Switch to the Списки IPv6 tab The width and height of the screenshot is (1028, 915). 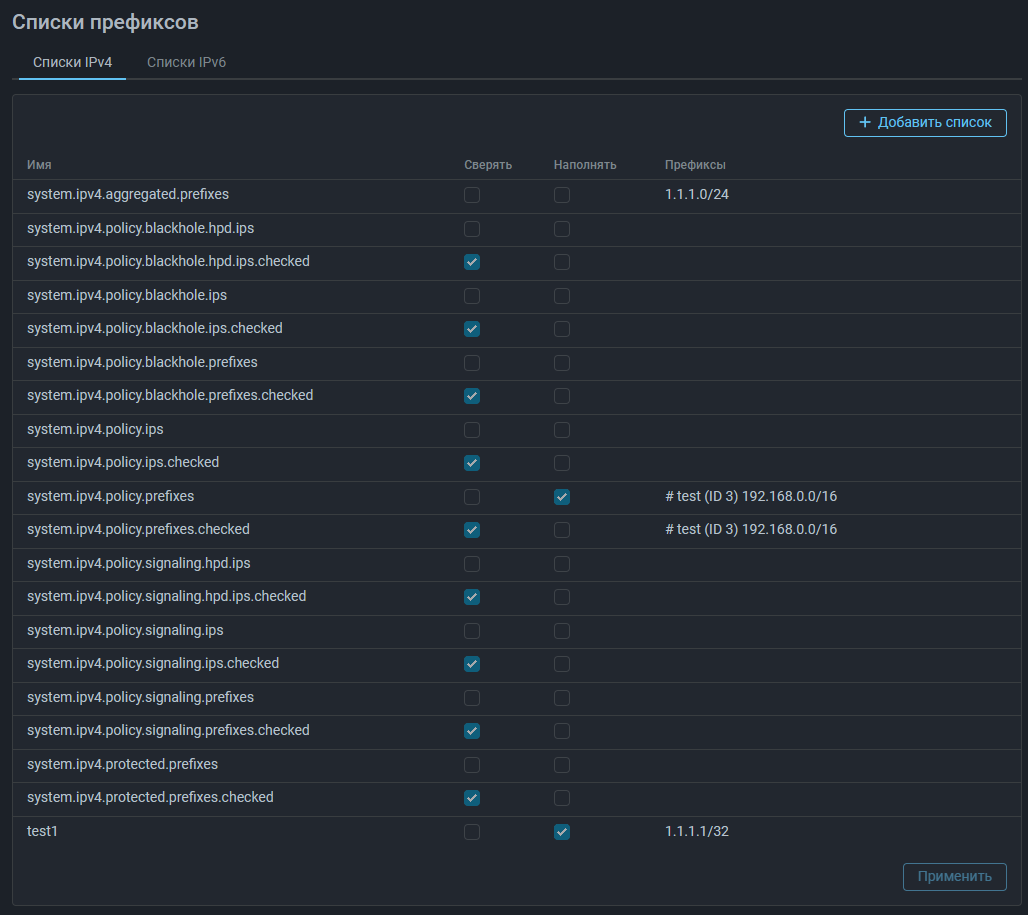(x=186, y=62)
